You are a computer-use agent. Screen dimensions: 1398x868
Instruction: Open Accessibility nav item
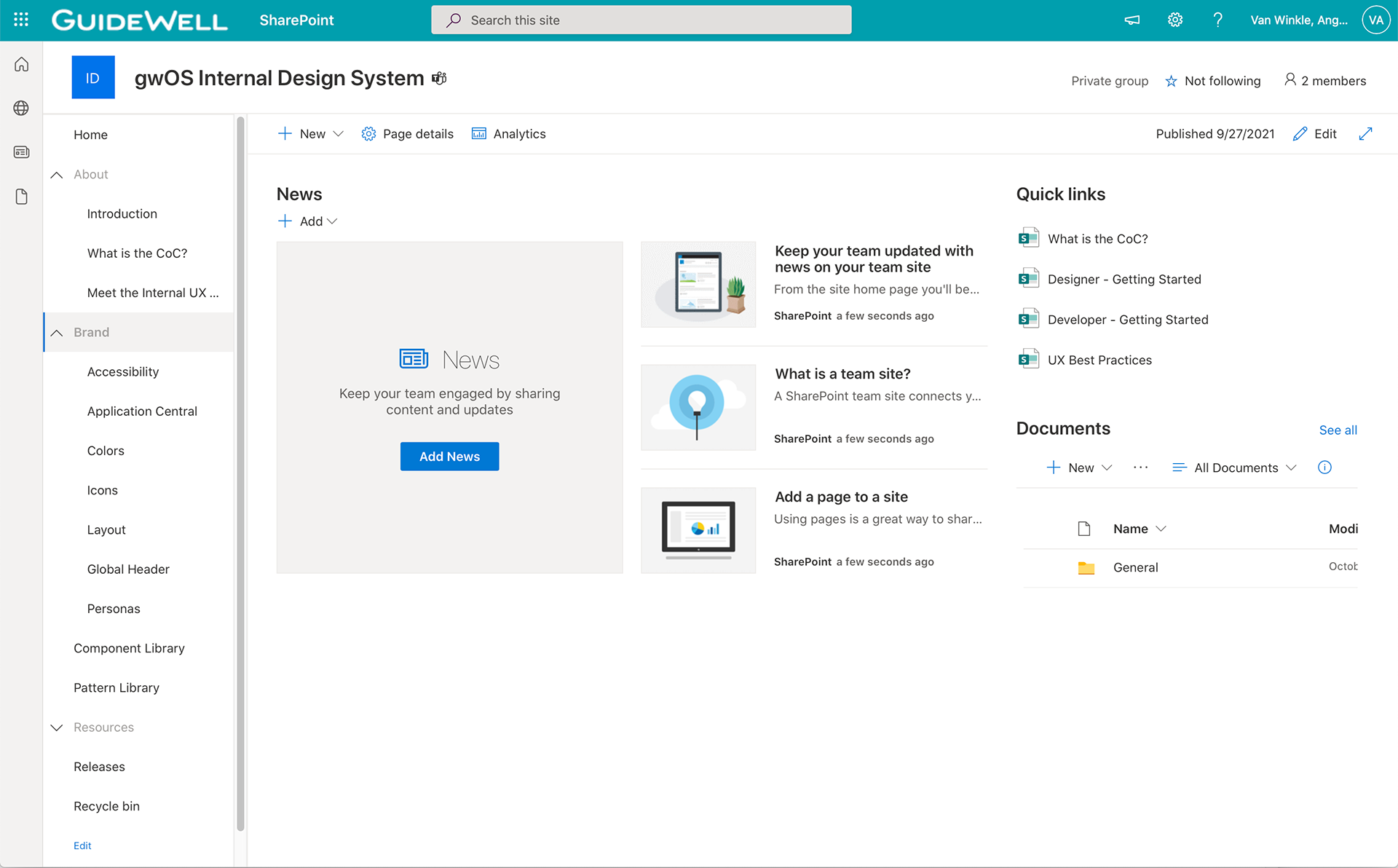[x=123, y=371]
